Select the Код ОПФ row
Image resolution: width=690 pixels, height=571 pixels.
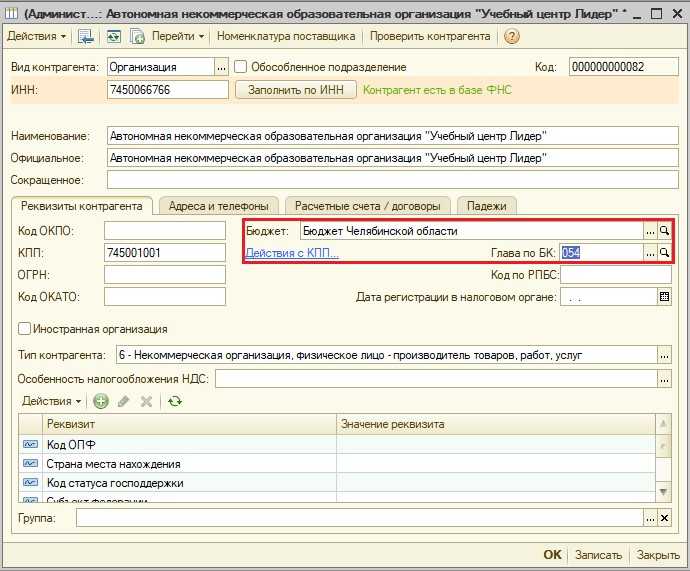[337, 444]
